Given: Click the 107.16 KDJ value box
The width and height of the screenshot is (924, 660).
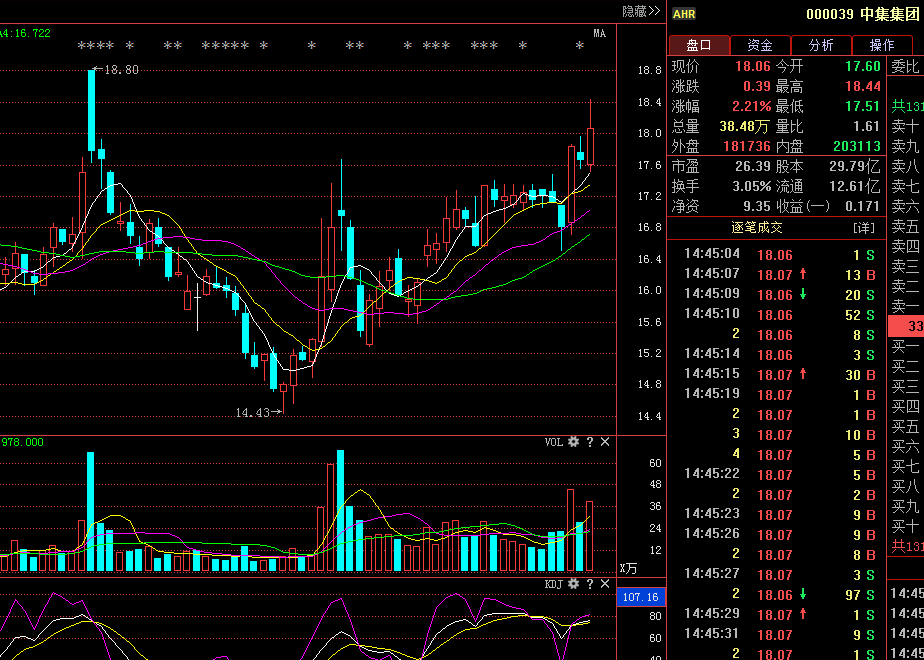Looking at the screenshot, I should [641, 597].
